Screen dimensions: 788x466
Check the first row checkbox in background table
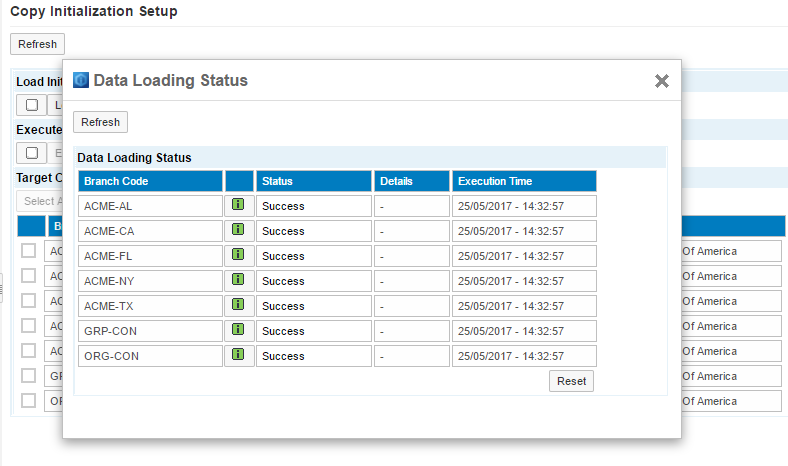pos(29,250)
